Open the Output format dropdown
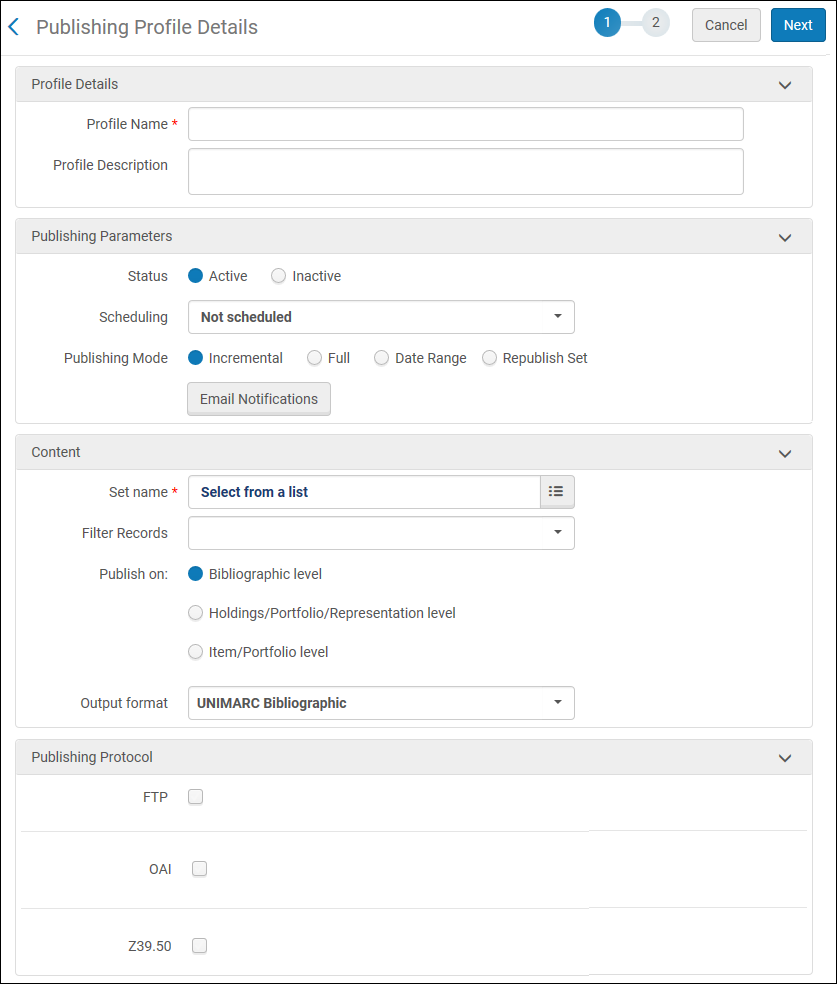The width and height of the screenshot is (837, 984). (x=381, y=703)
